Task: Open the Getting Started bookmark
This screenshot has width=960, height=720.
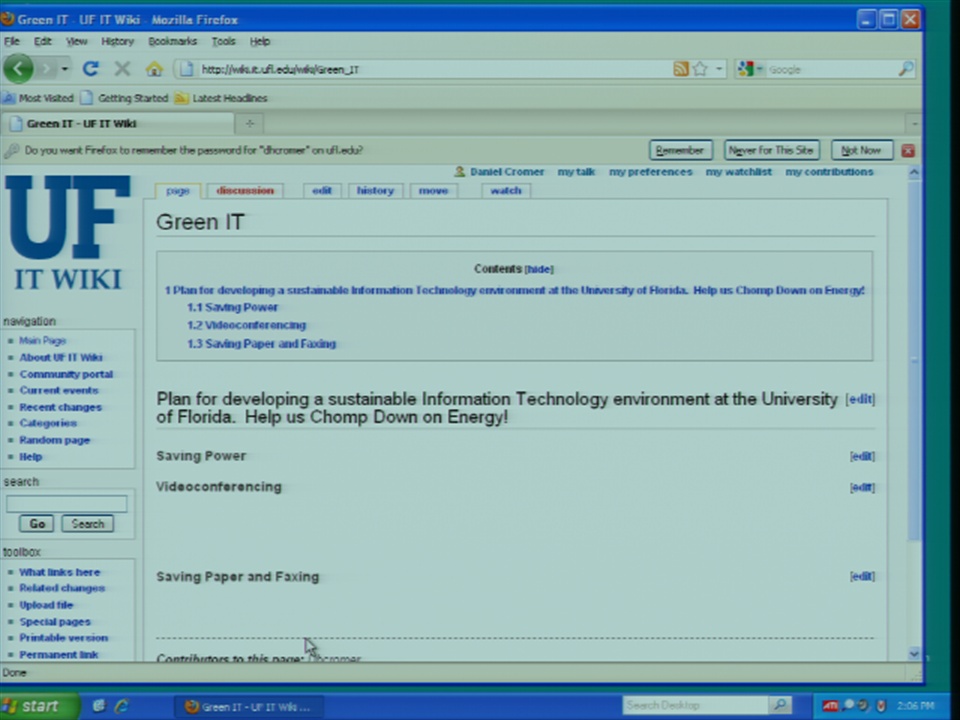Action: tap(125, 98)
